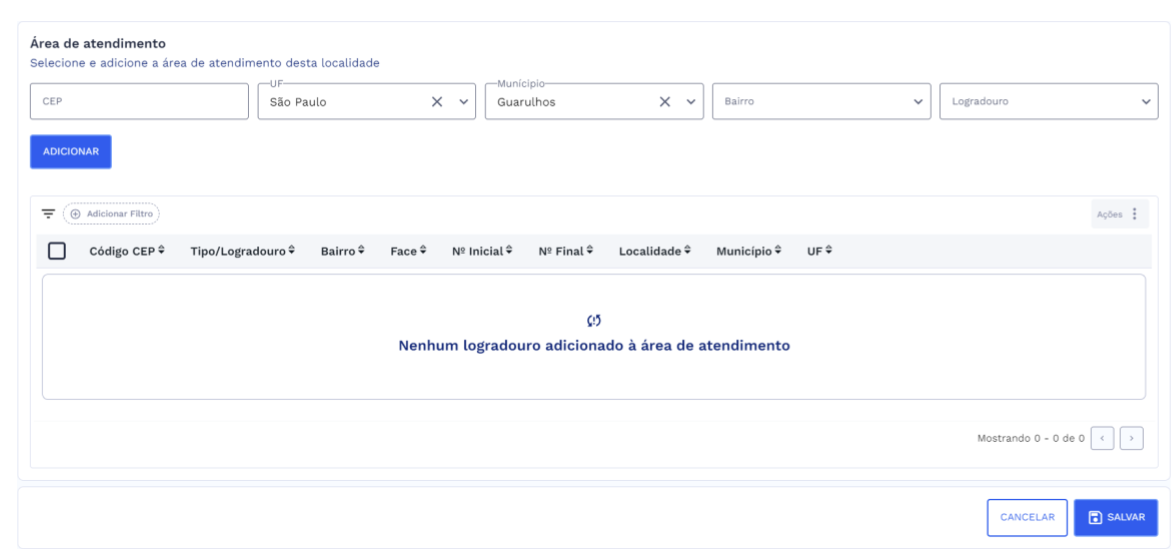Sort table by Bairro column
Viewport: 1176px width, 554px height.
point(342,250)
